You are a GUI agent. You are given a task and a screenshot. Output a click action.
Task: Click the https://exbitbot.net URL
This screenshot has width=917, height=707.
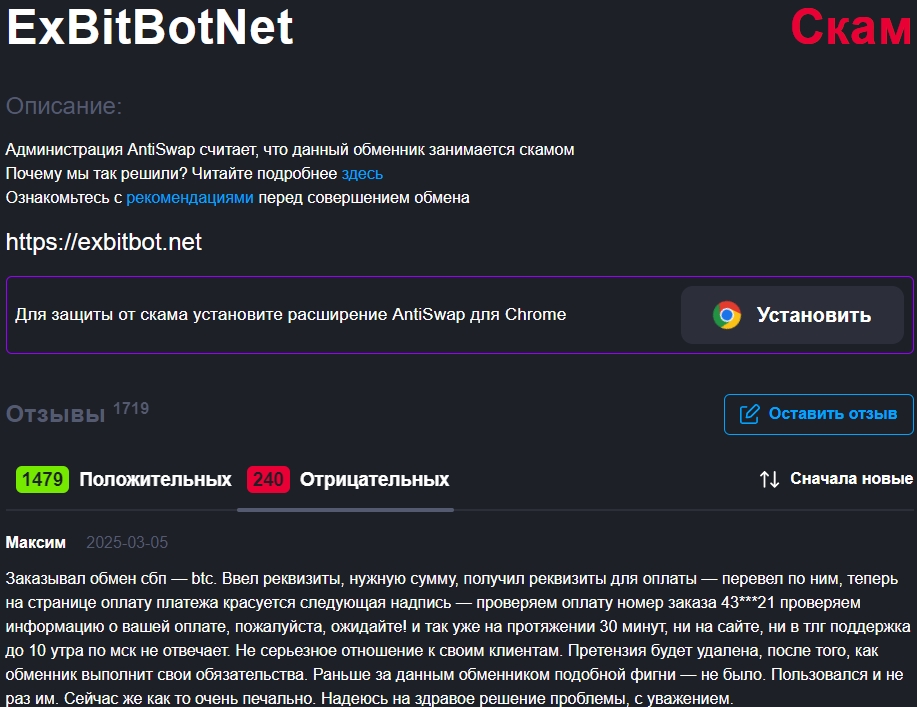point(104,242)
